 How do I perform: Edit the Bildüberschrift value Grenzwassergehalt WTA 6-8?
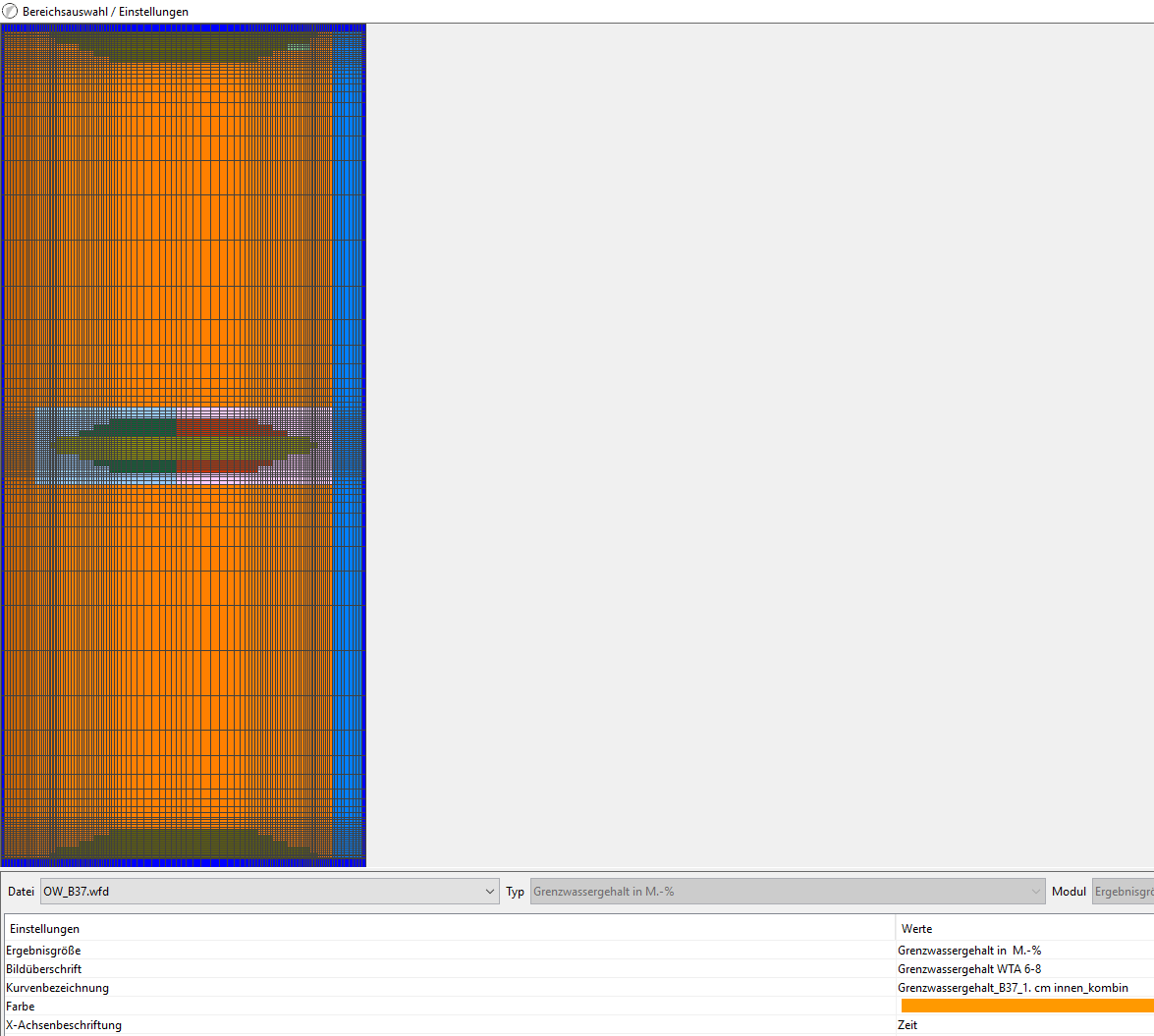(969, 969)
